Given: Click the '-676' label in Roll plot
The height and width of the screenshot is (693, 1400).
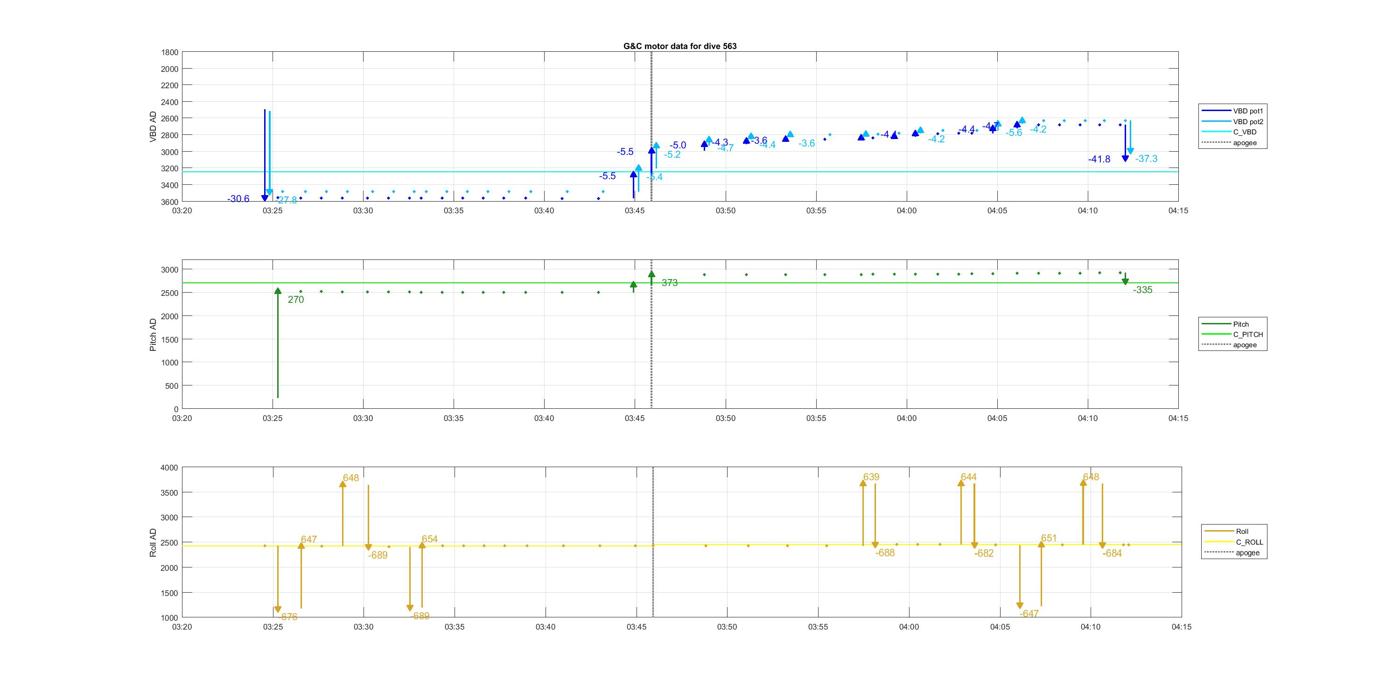Looking at the screenshot, I should (x=288, y=617).
